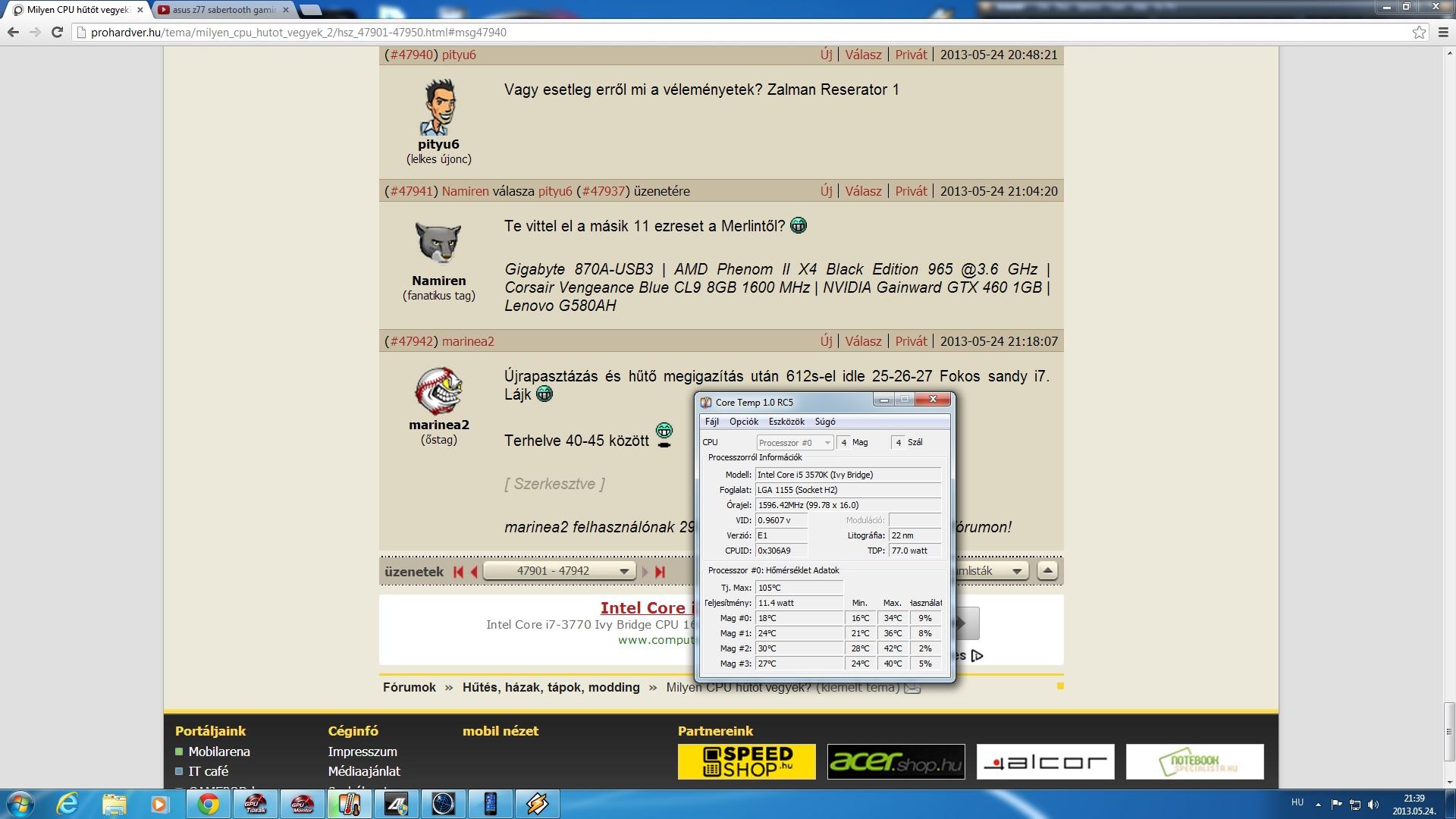
Task: Open GPU Monitor from taskbar
Action: tap(303, 804)
